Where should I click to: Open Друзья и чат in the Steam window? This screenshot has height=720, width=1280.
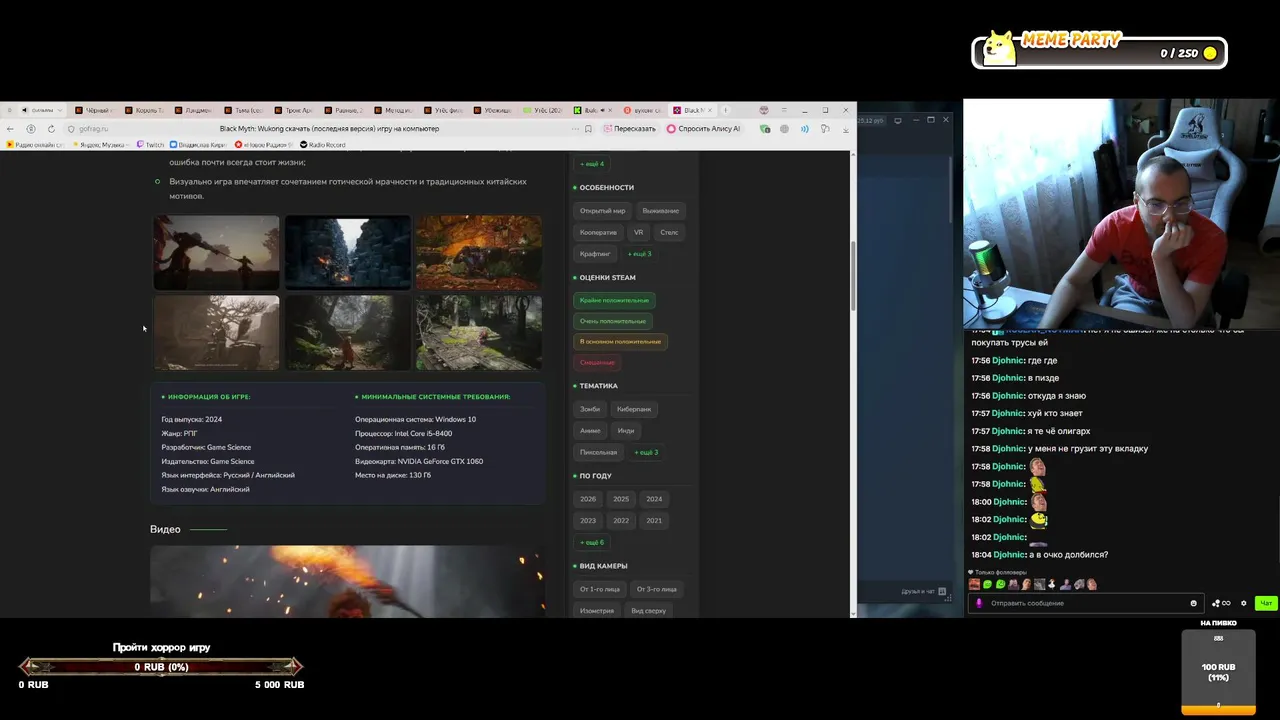pos(924,591)
